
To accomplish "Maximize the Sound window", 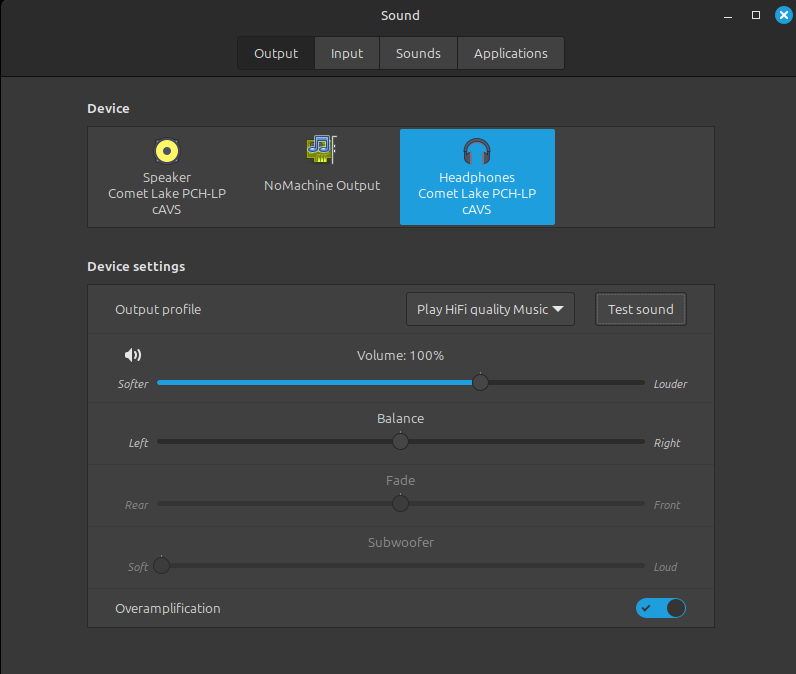I will coord(756,15).
